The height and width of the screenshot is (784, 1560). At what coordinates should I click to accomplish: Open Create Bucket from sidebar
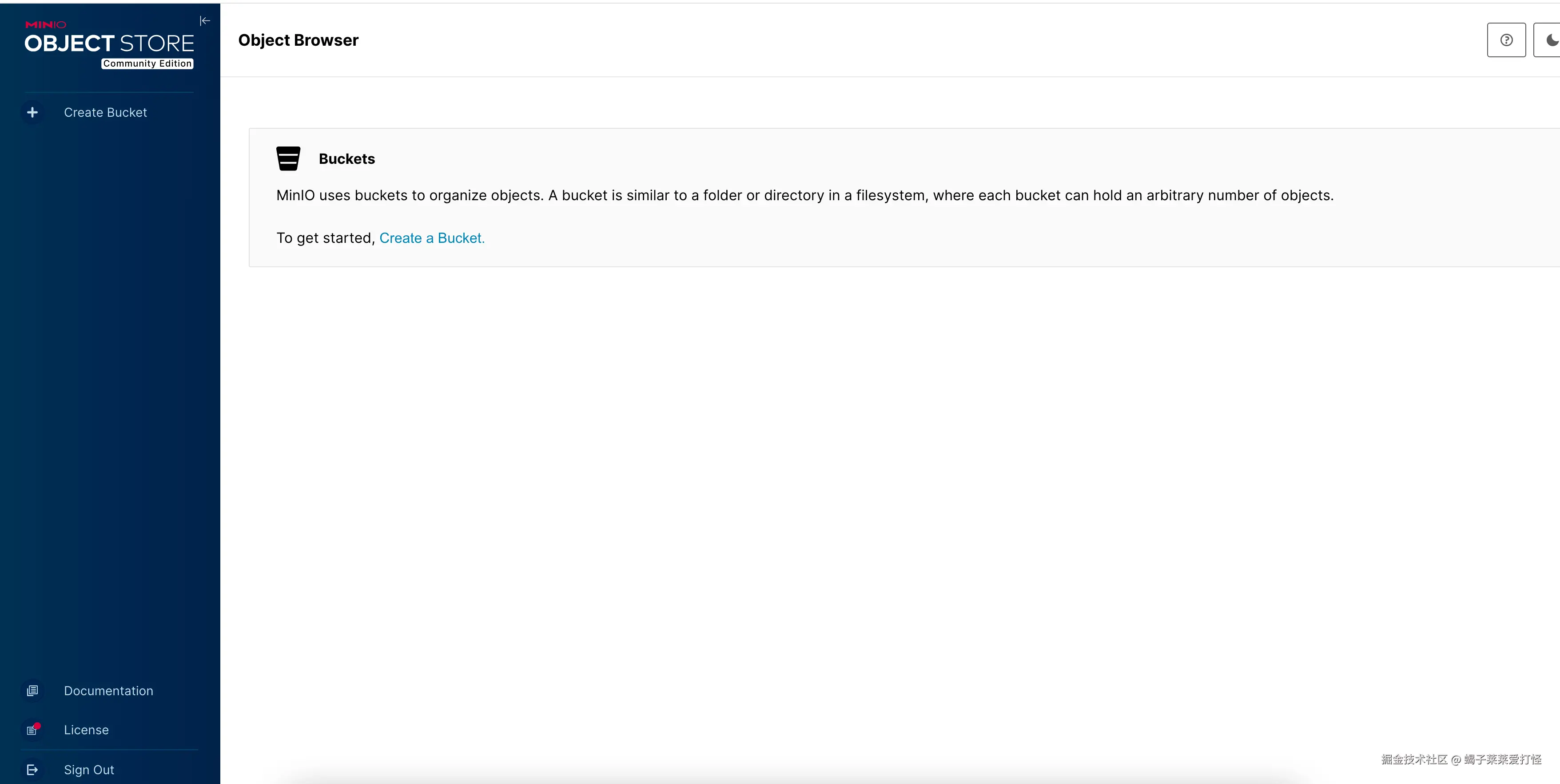105,113
